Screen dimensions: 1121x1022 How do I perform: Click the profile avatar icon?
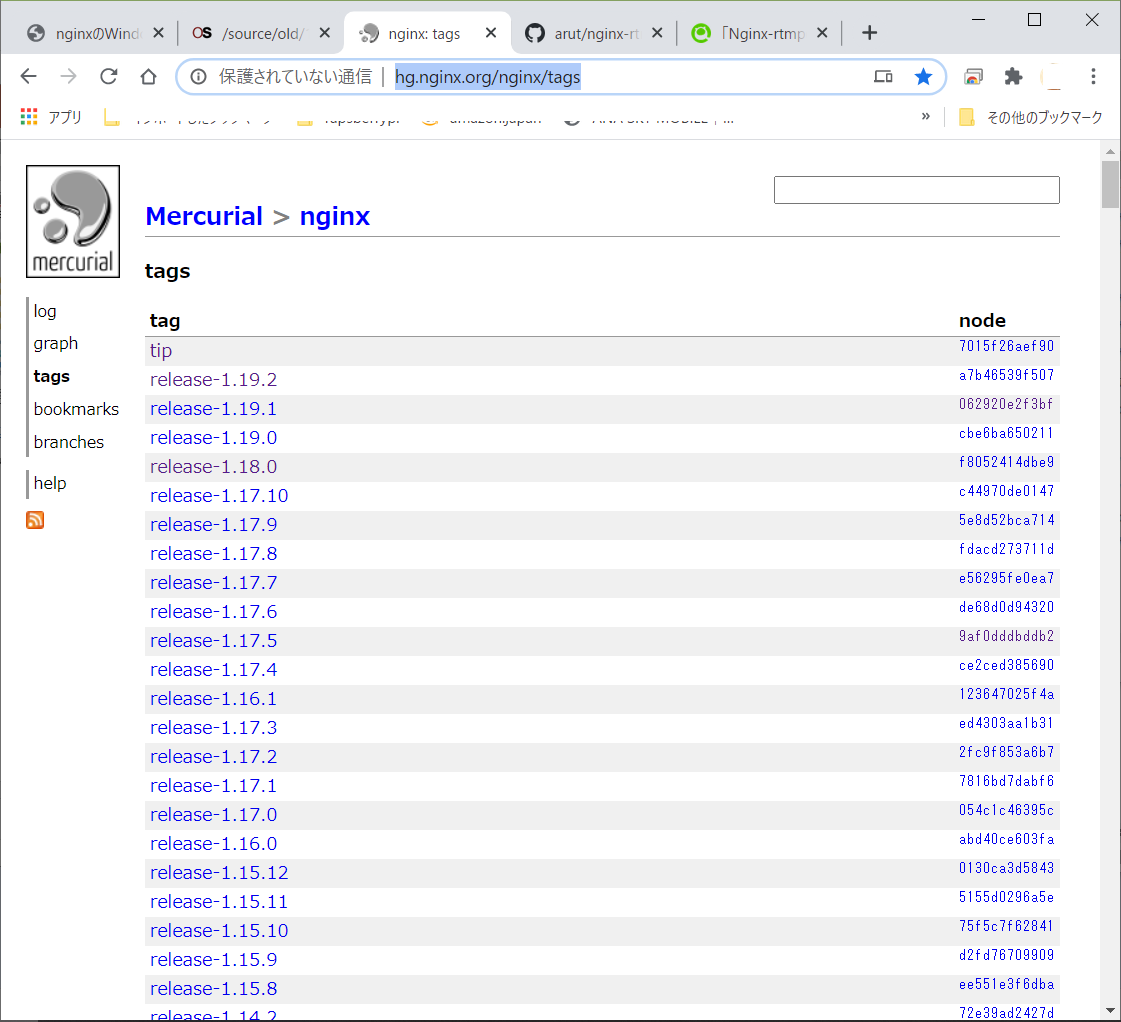[1052, 76]
